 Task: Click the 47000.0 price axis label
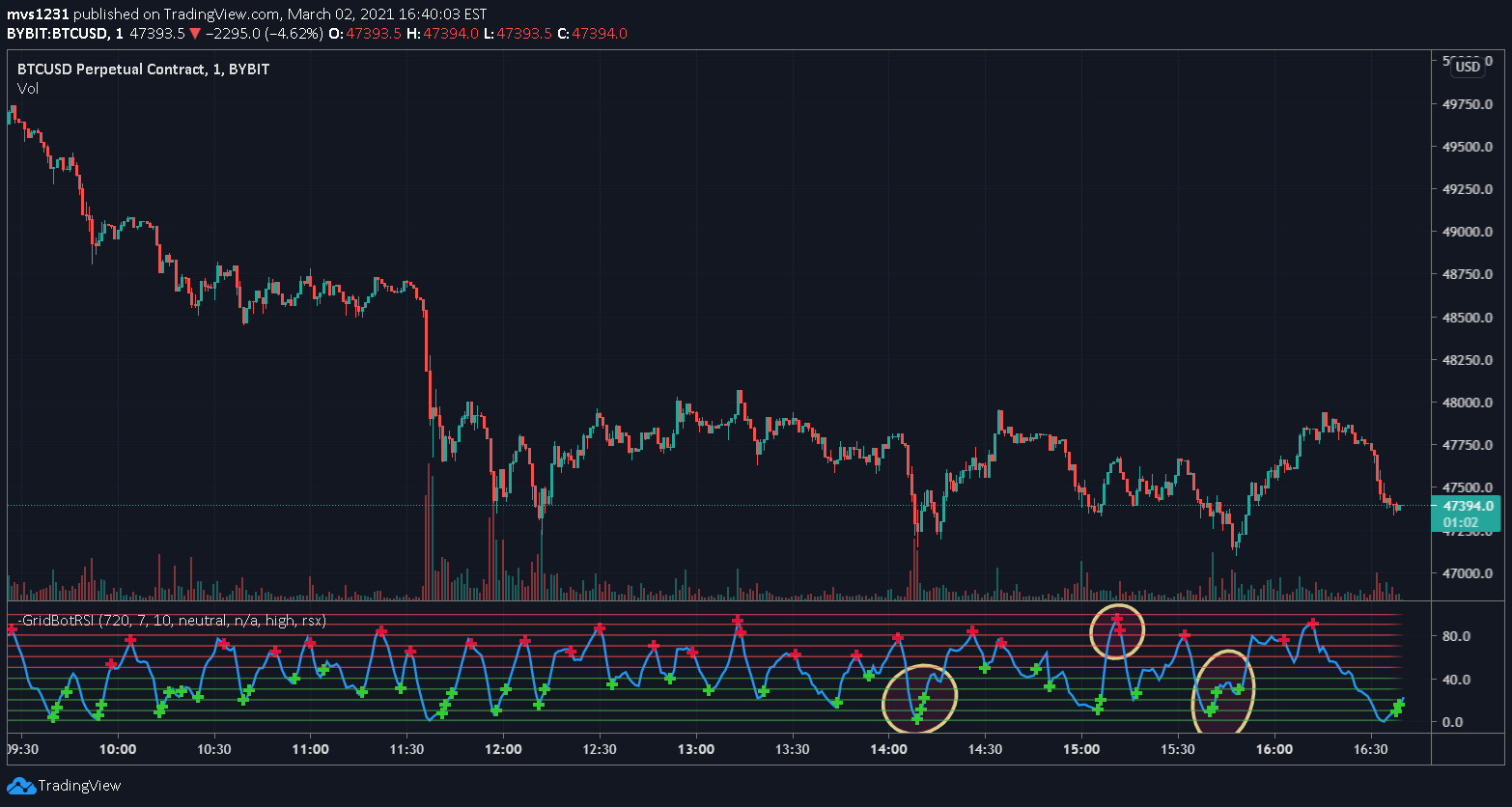click(1468, 573)
